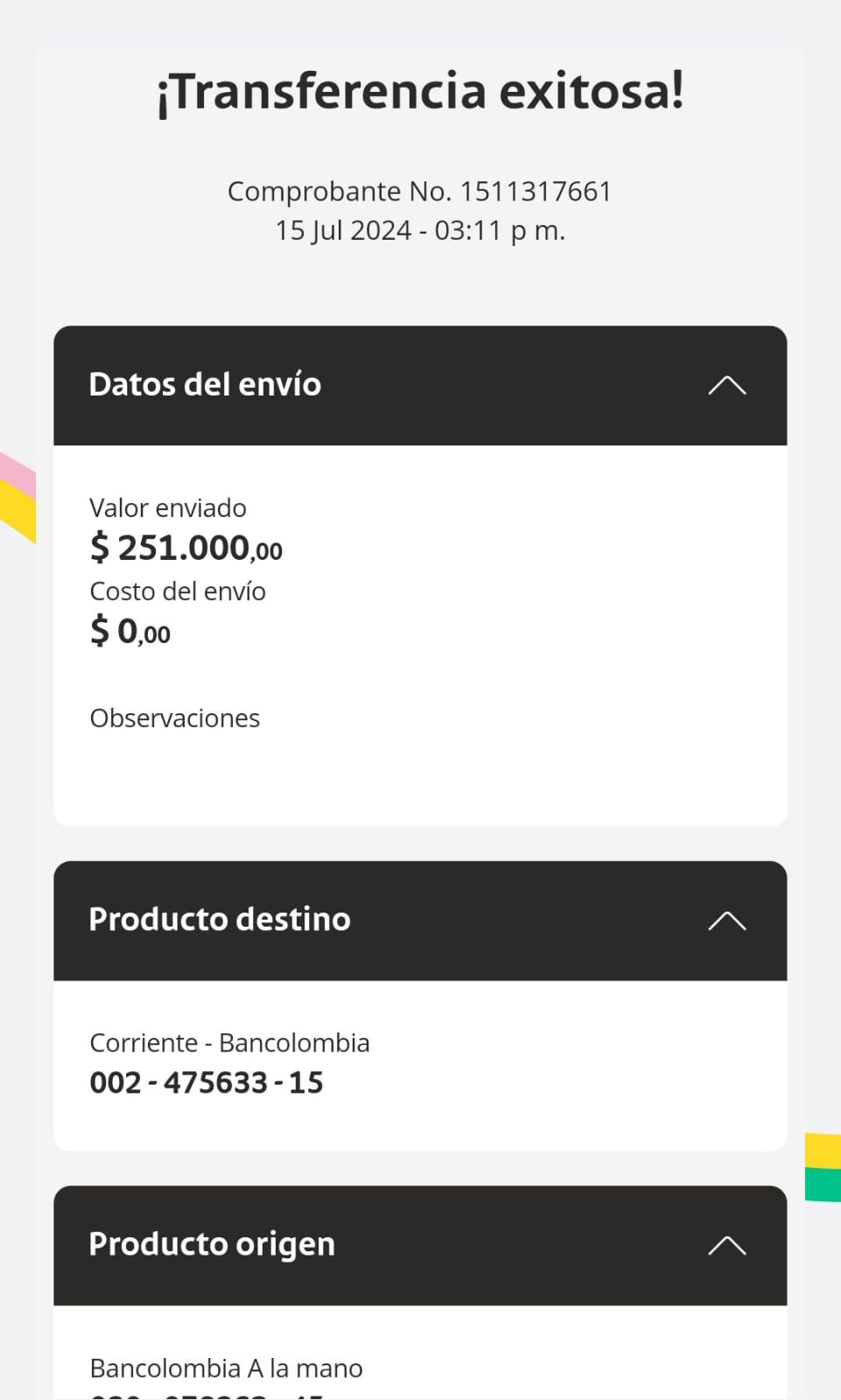
Task: Tap the $ 251.000,00 sent amount
Action: [186, 548]
